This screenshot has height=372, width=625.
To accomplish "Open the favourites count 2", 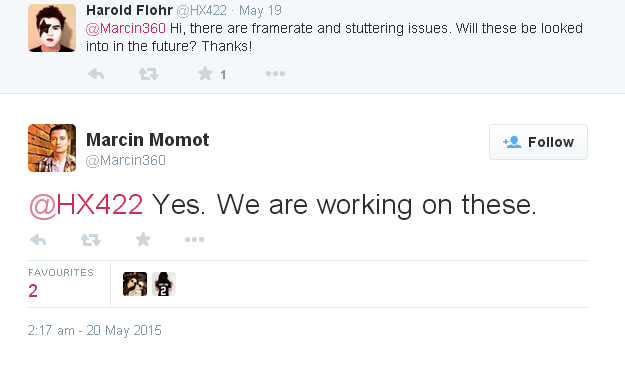I will point(33,291).
